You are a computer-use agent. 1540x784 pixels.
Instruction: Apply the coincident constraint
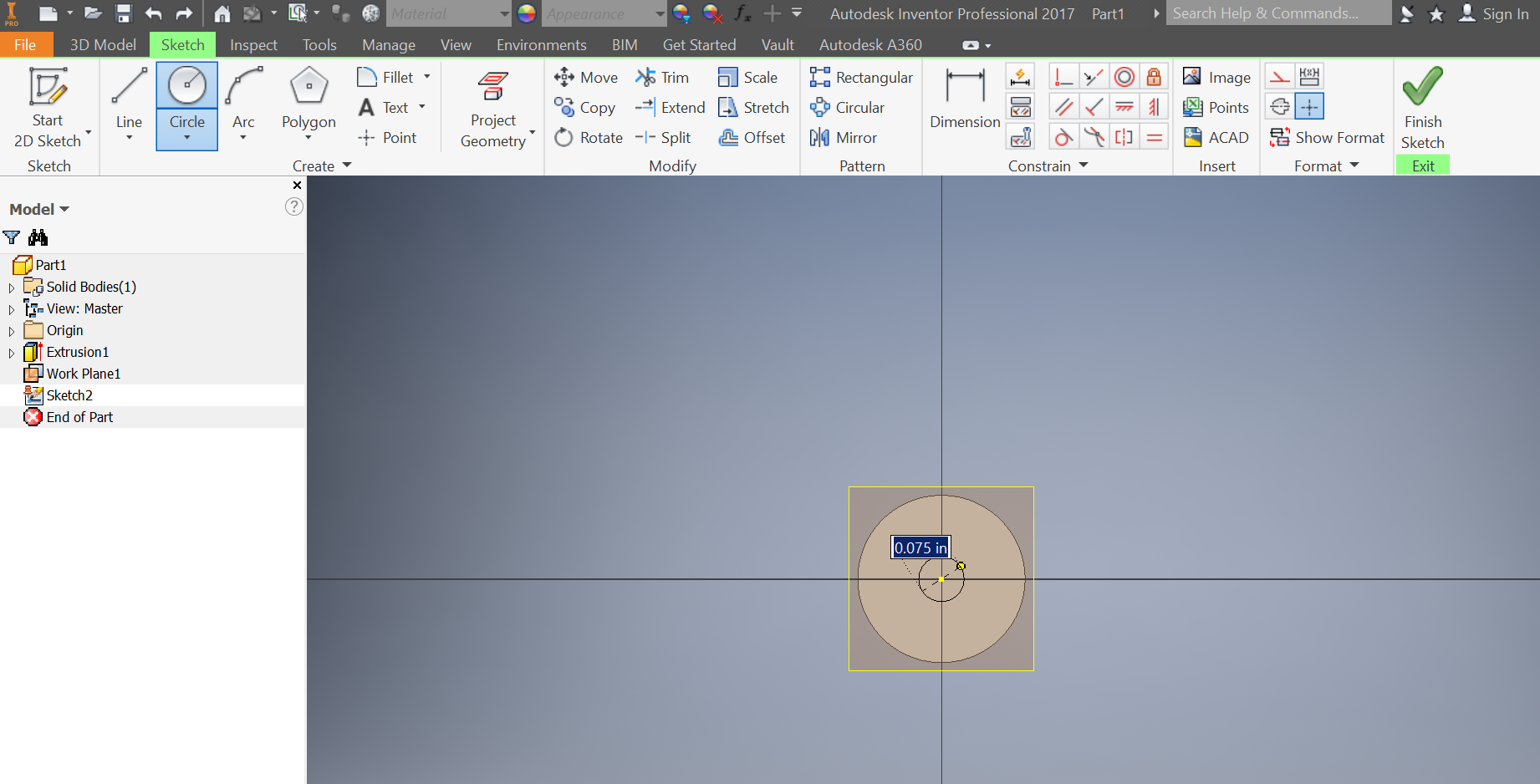pyautogui.click(x=1063, y=77)
